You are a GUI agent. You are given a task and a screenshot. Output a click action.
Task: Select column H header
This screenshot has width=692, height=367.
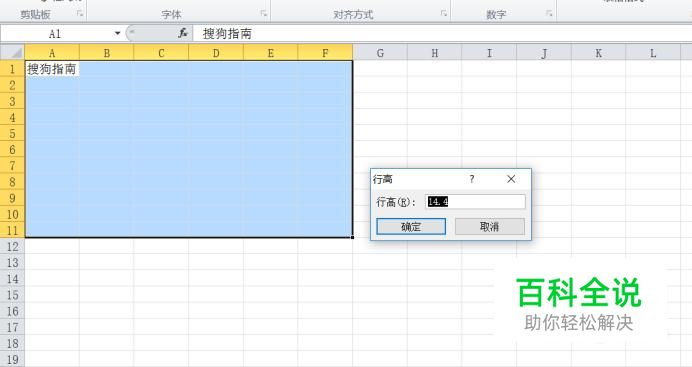coord(435,53)
